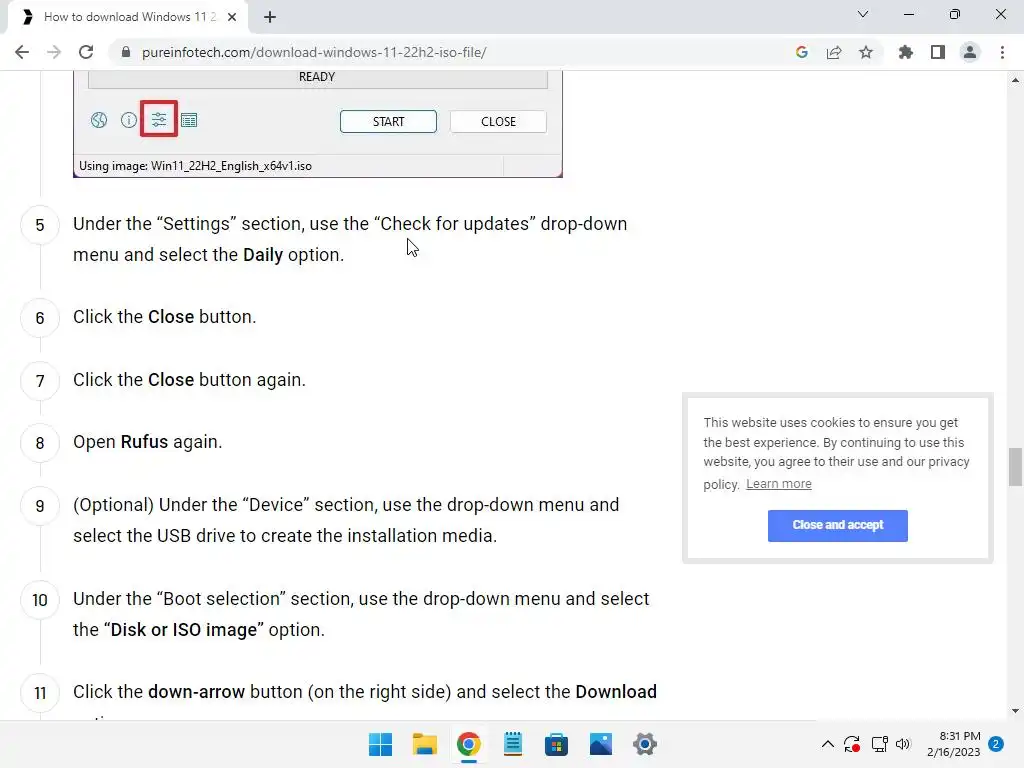Click the scrollbar up arrow

point(1015,80)
